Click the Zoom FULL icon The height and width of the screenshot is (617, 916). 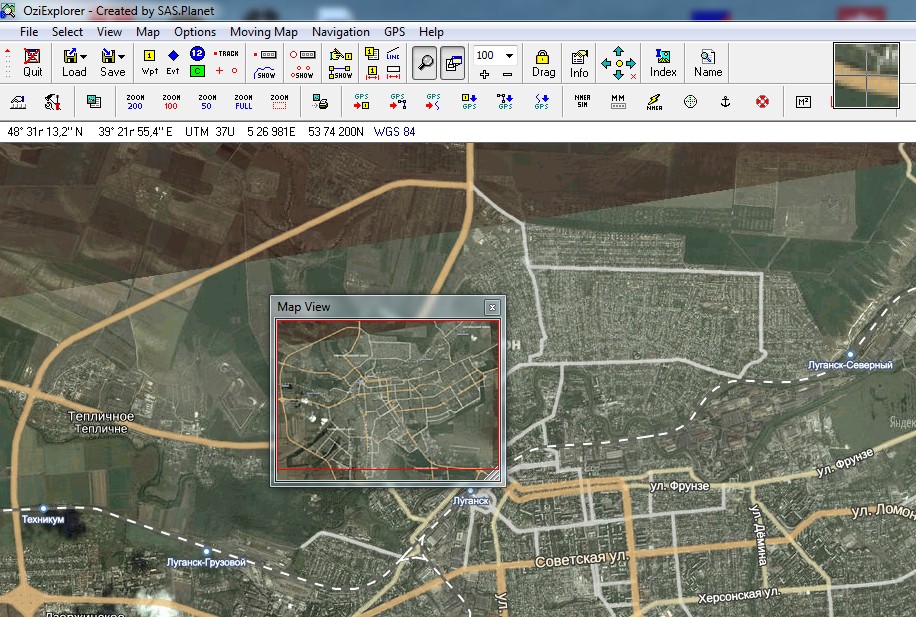coord(243,101)
